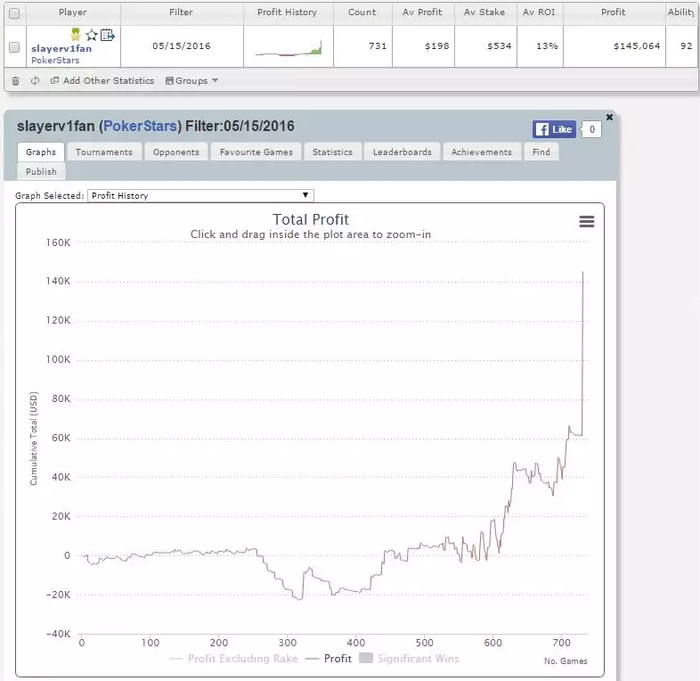Open the Leaderboards tab
This screenshot has height=681, width=700.
pos(402,152)
